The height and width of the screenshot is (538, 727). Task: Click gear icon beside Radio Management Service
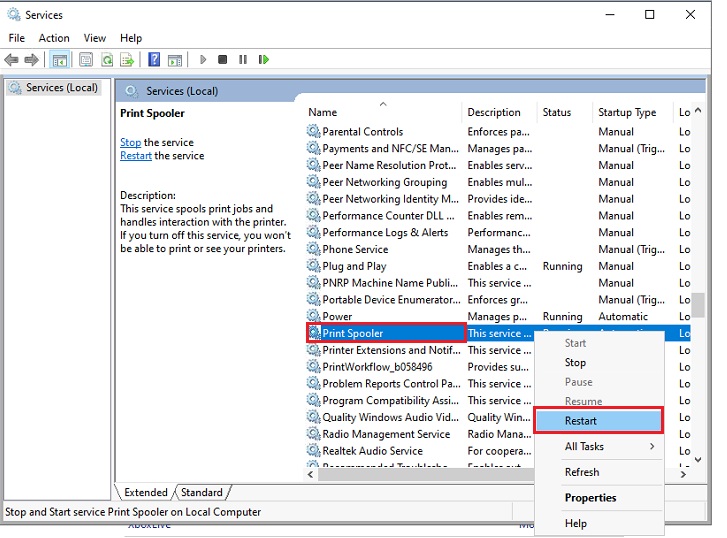[x=314, y=434]
